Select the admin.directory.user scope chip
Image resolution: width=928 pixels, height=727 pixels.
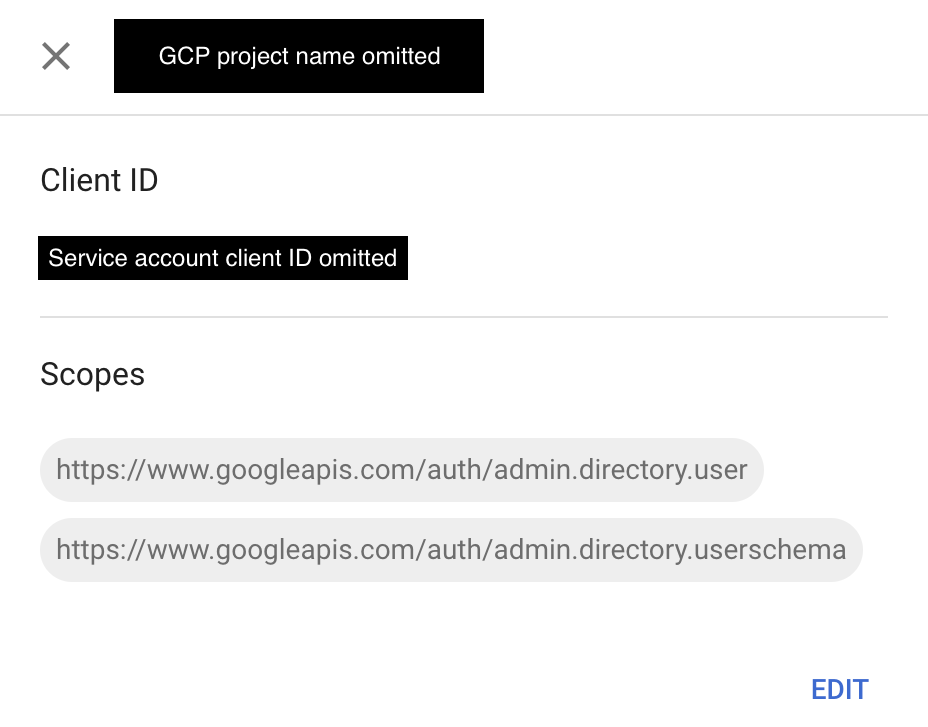pyautogui.click(x=401, y=470)
